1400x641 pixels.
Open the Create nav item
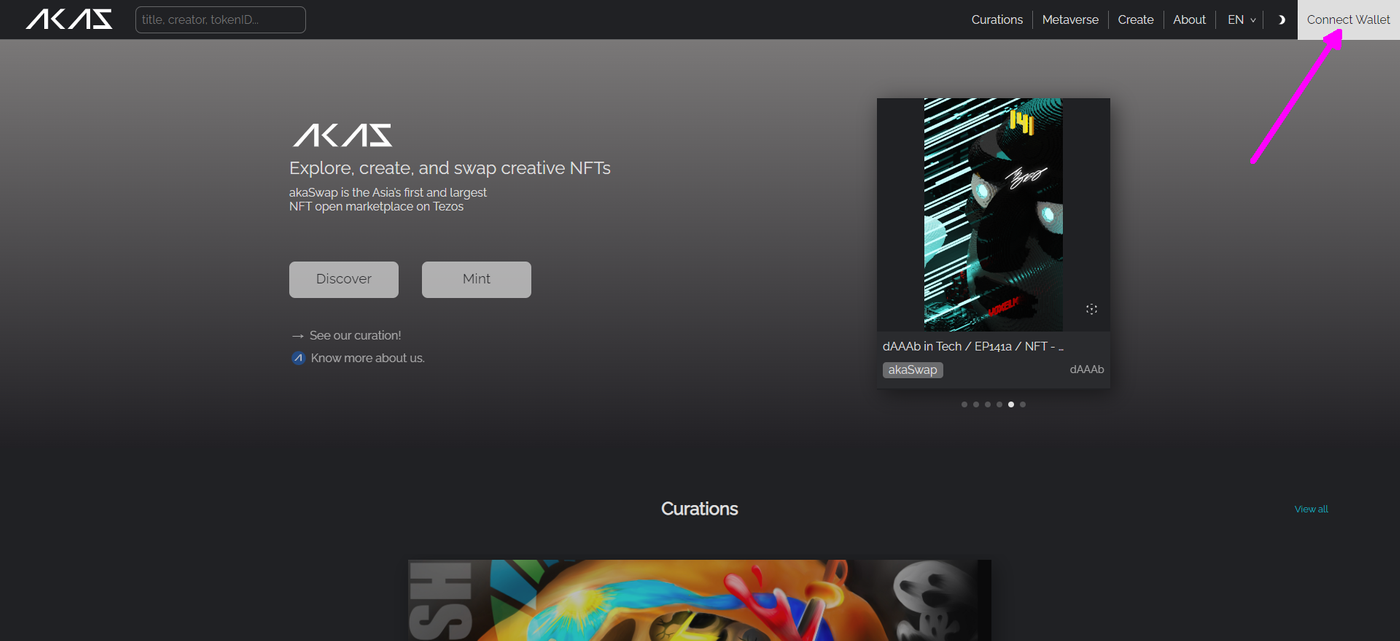coord(1136,20)
